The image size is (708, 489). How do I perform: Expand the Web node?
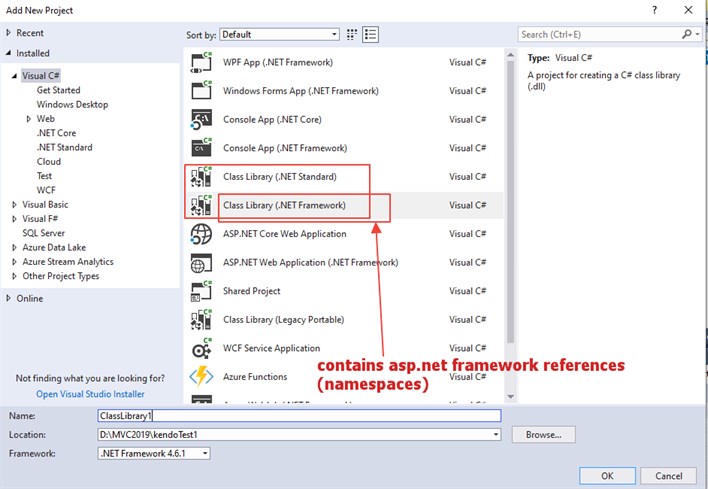click(x=28, y=119)
